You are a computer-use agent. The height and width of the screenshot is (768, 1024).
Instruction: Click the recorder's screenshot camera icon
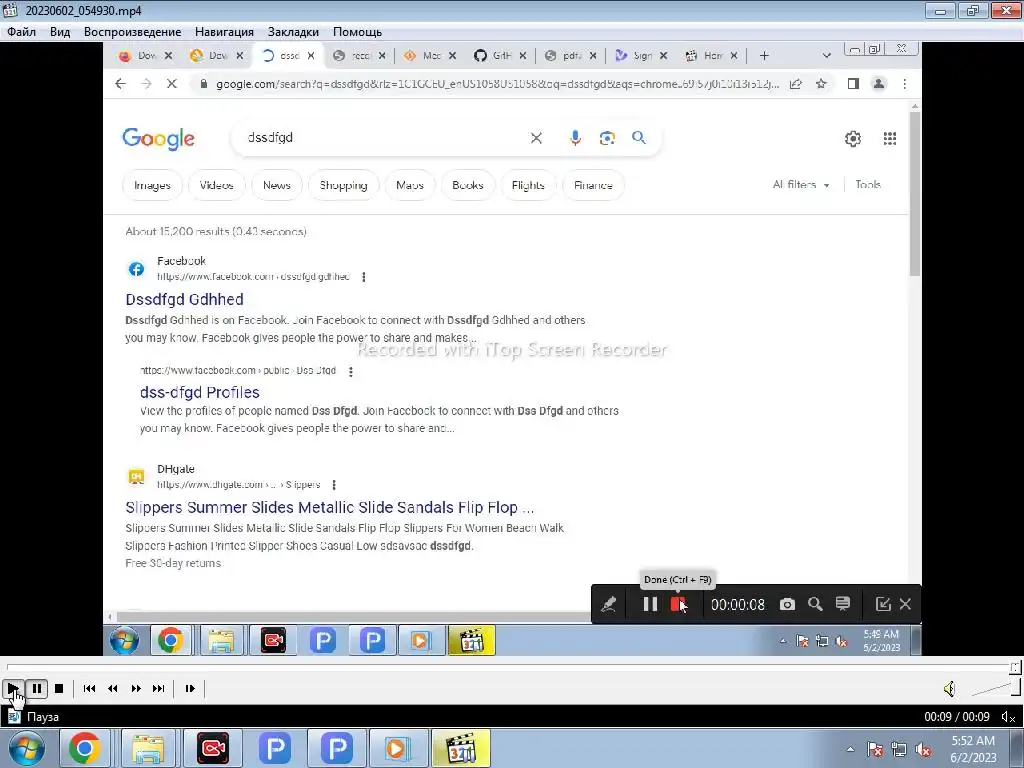(788, 605)
